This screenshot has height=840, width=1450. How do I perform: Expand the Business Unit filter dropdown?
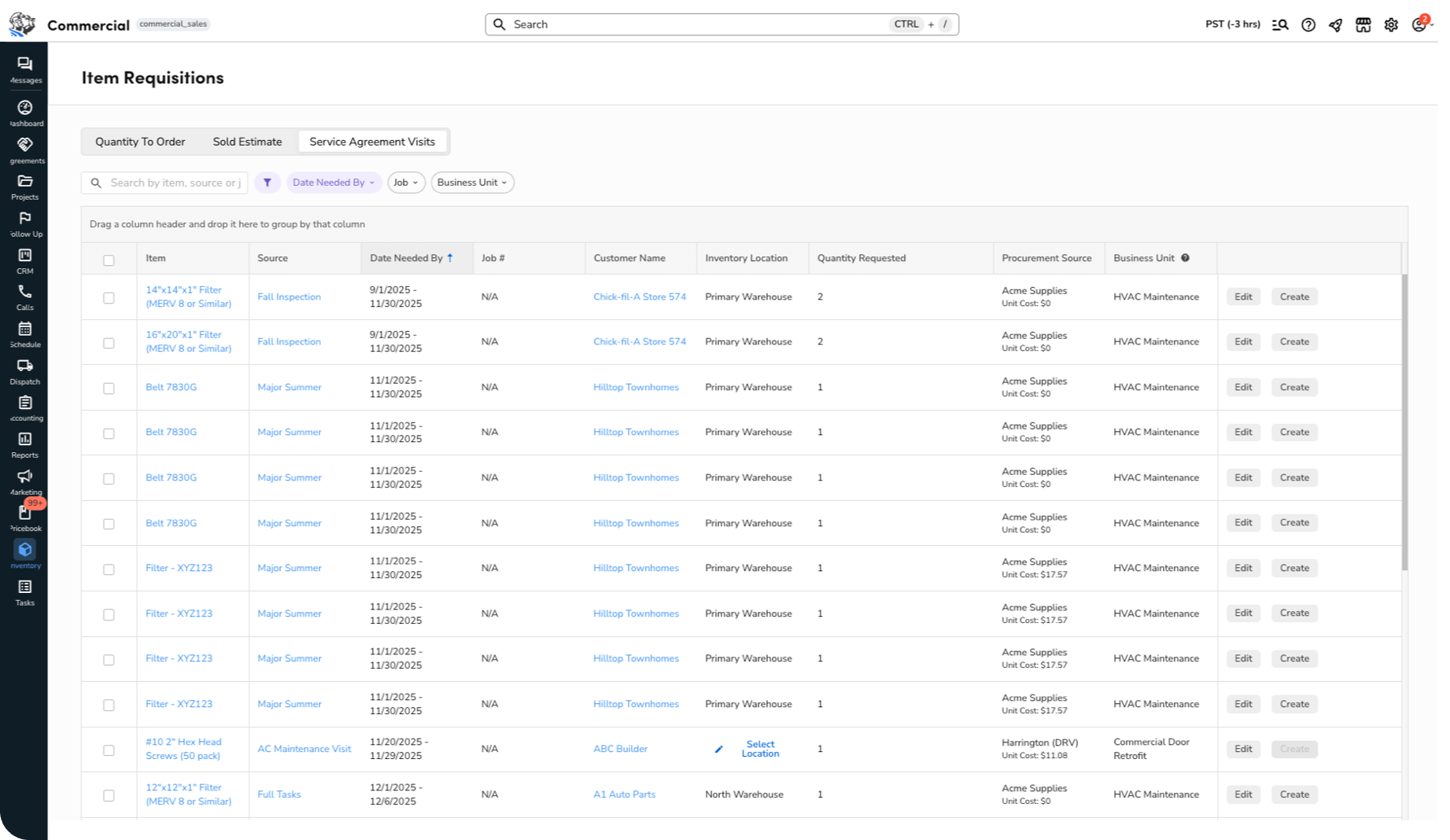(471, 182)
